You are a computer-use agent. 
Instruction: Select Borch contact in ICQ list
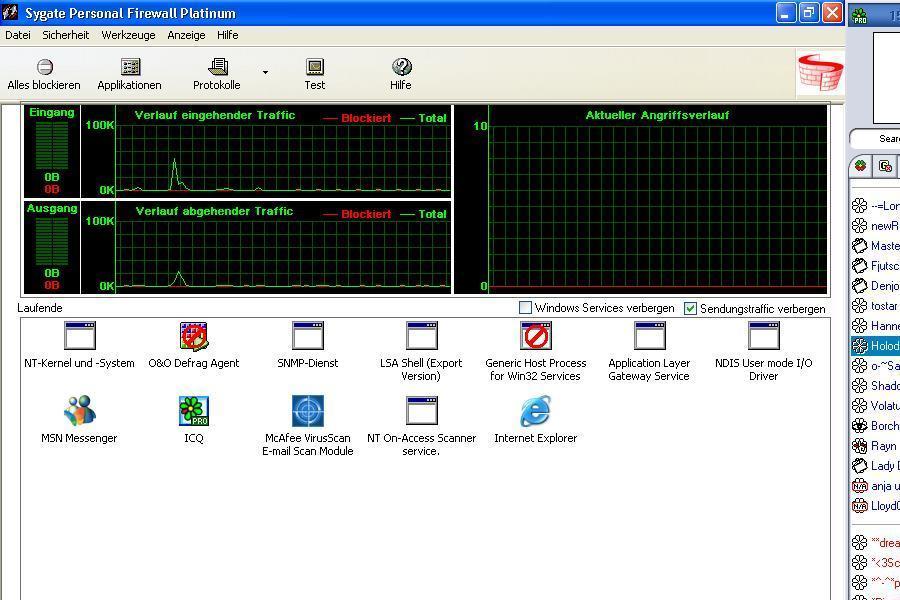(x=875, y=426)
